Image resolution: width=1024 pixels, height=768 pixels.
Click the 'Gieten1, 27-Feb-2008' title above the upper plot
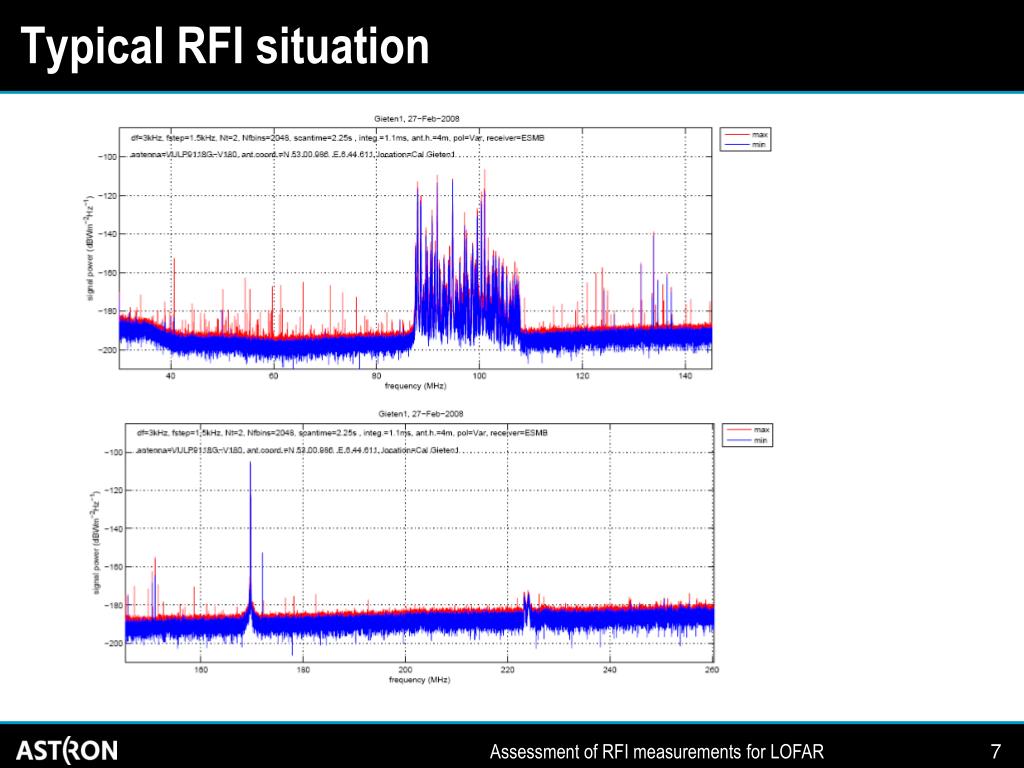coord(417,118)
